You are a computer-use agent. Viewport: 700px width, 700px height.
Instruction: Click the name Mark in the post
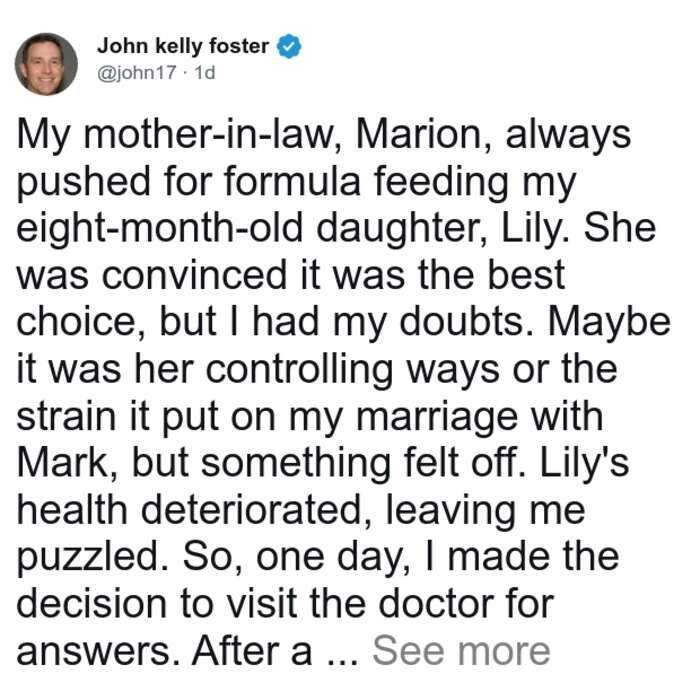[67, 462]
